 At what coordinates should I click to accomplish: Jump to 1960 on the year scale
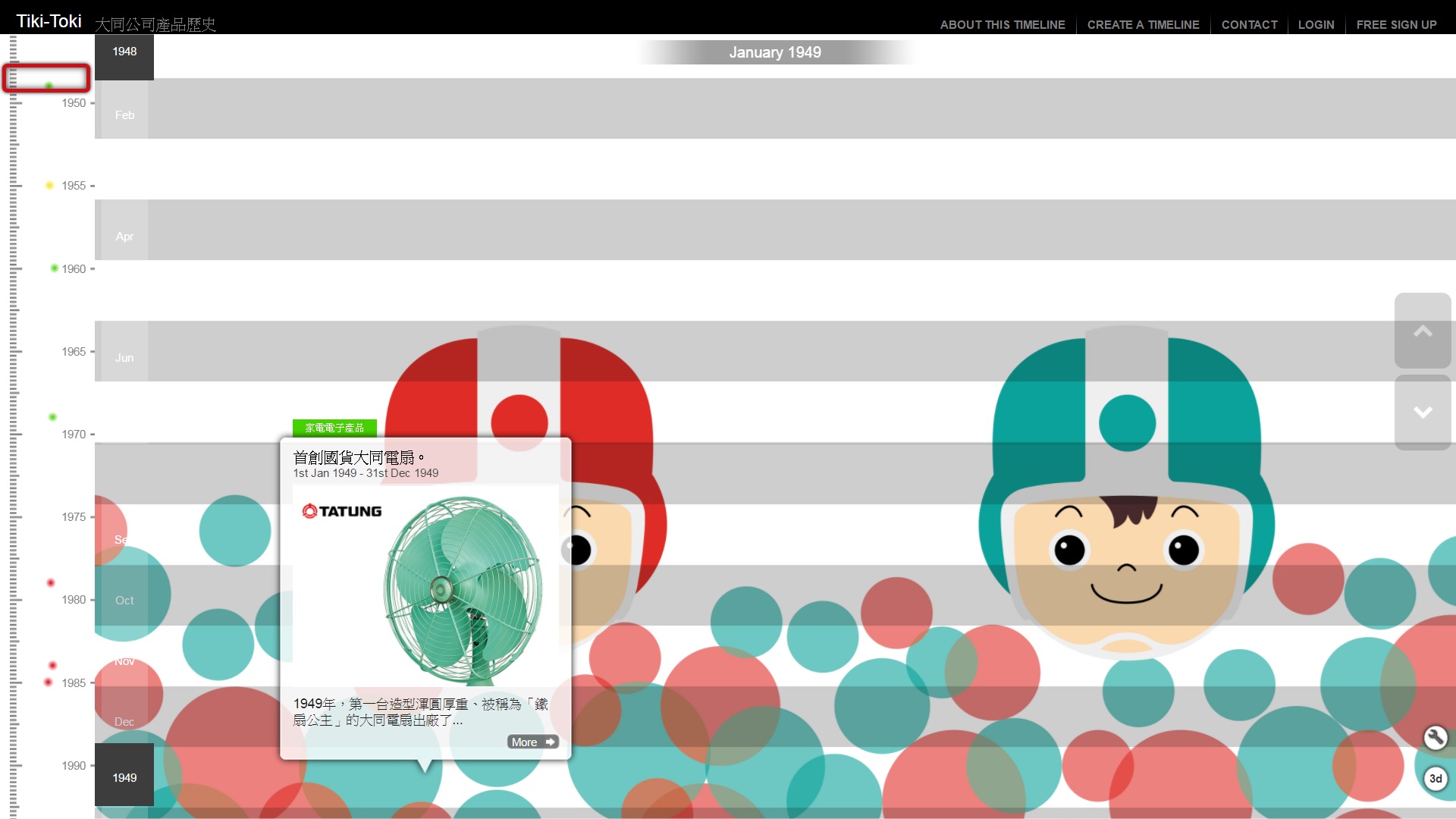point(74,269)
